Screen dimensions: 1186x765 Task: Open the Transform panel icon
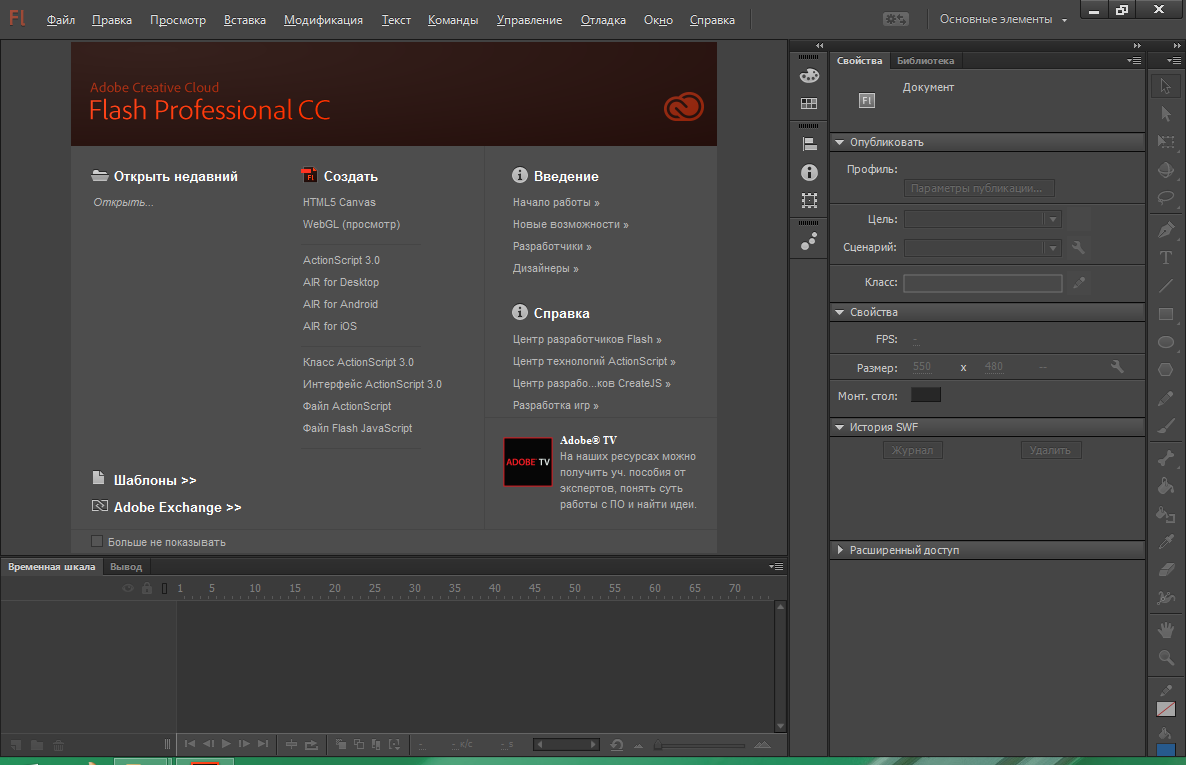point(809,201)
